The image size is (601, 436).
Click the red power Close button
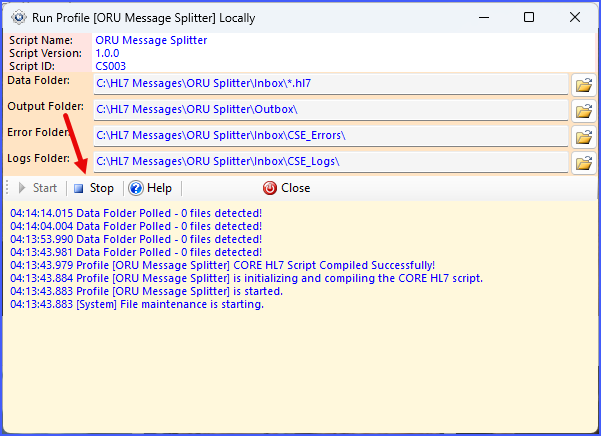[x=286, y=188]
